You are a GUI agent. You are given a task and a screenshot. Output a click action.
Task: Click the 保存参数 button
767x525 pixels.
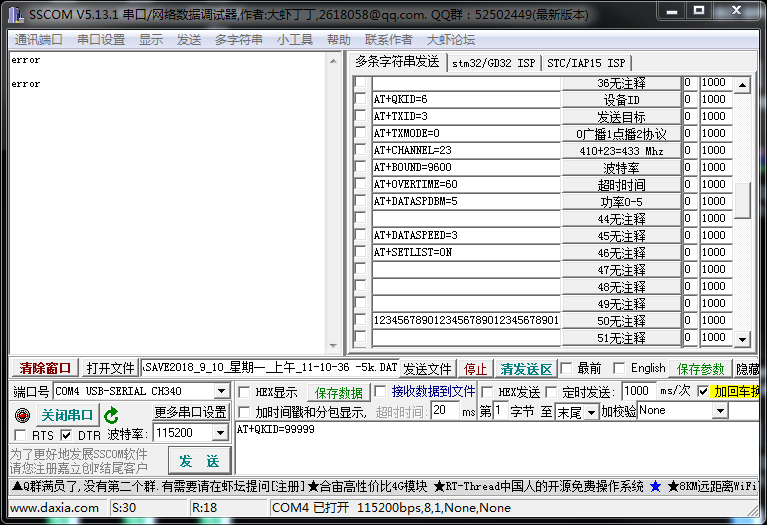point(700,369)
